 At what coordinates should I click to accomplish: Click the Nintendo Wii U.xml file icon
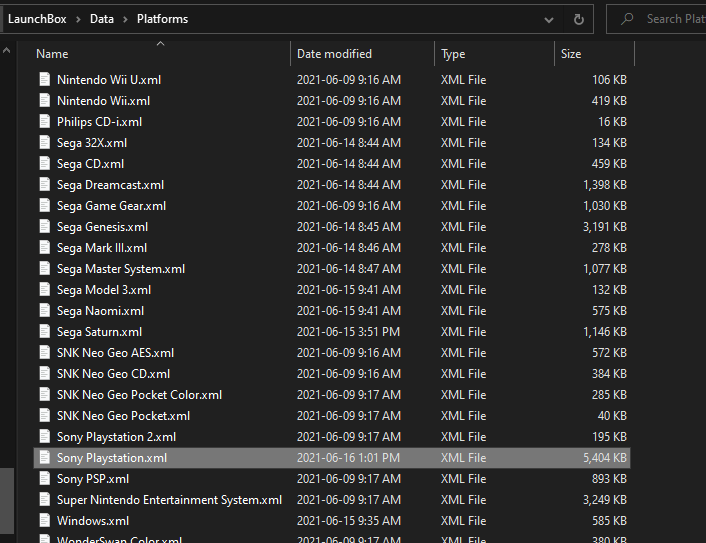click(45, 80)
